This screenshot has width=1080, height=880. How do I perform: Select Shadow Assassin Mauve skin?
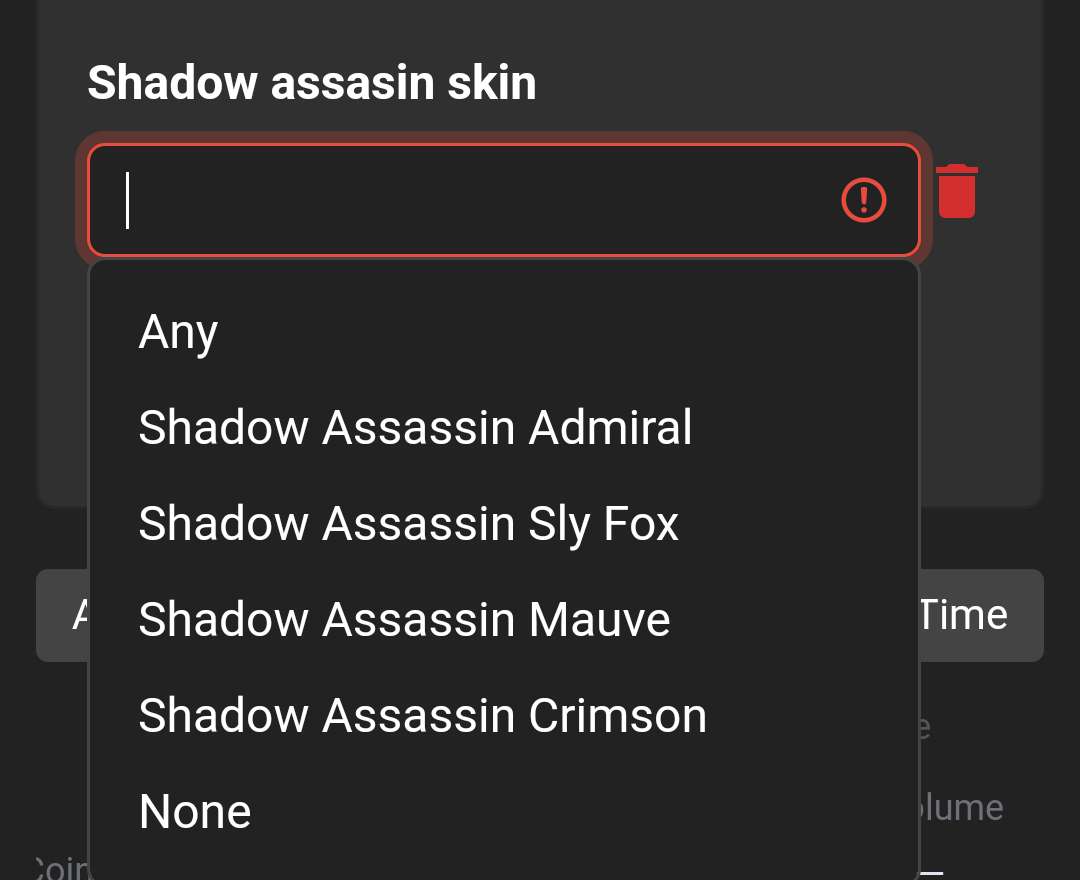[x=404, y=619]
